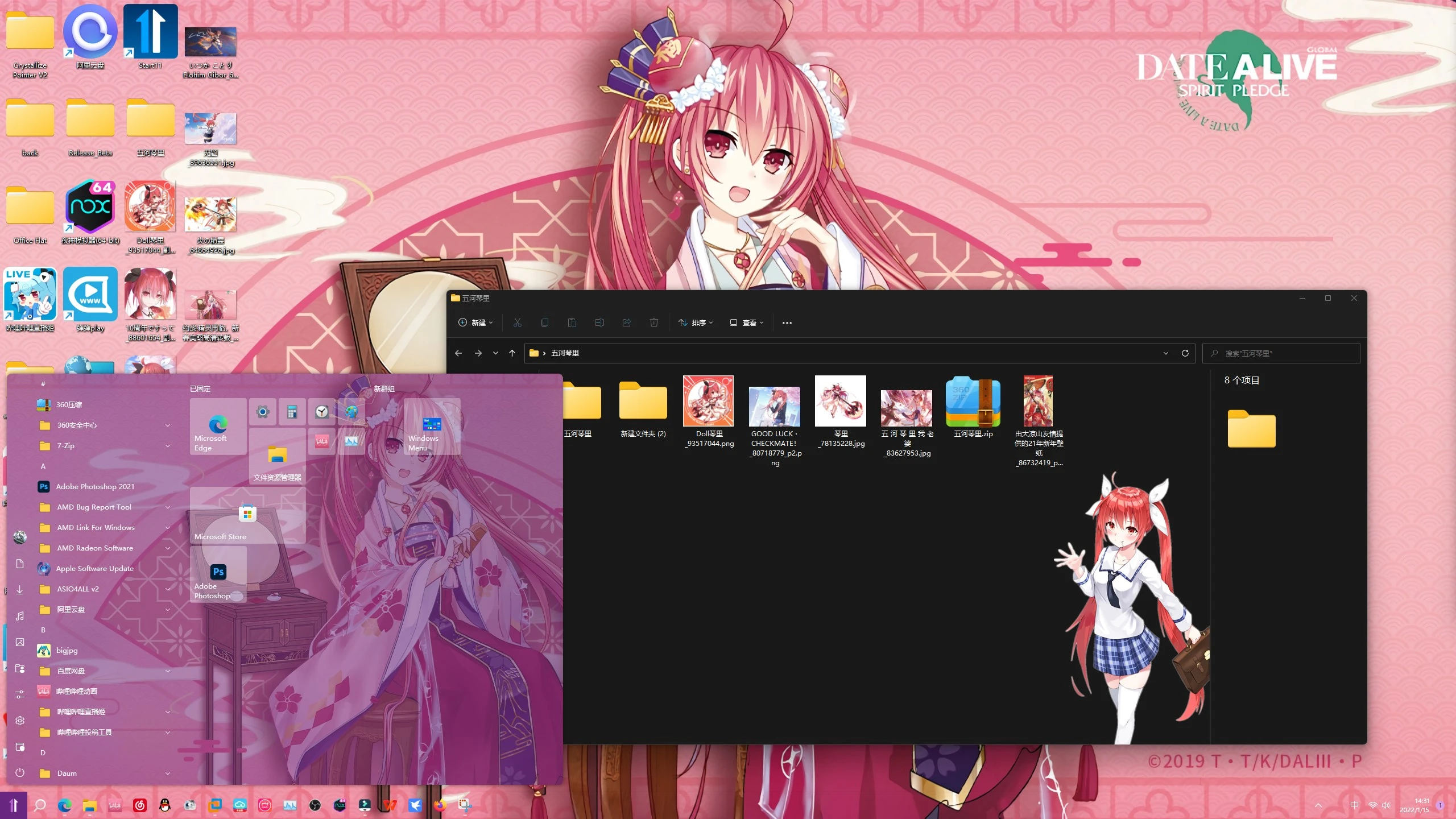This screenshot has height=819, width=1456.
Task: Refresh the 五河琴里 folder view
Action: point(1185,353)
